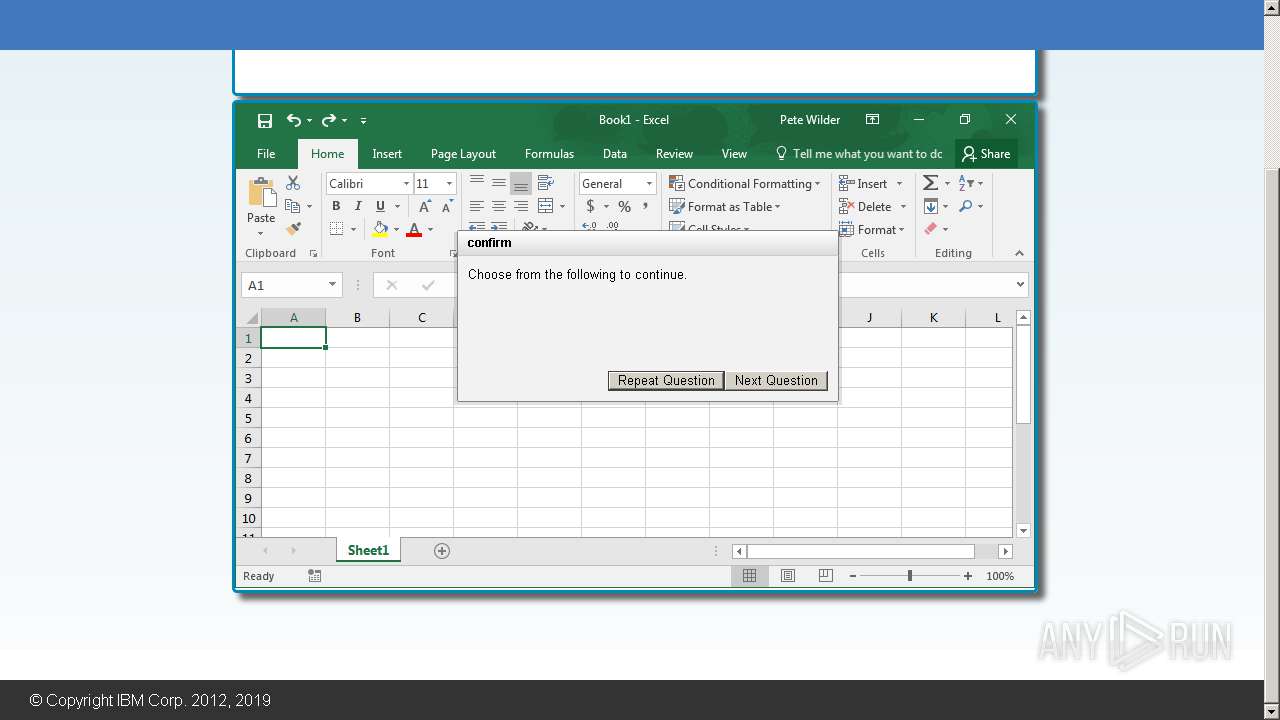Image resolution: width=1280 pixels, height=720 pixels.
Task: Toggle Italic formatting
Action: [x=358, y=206]
